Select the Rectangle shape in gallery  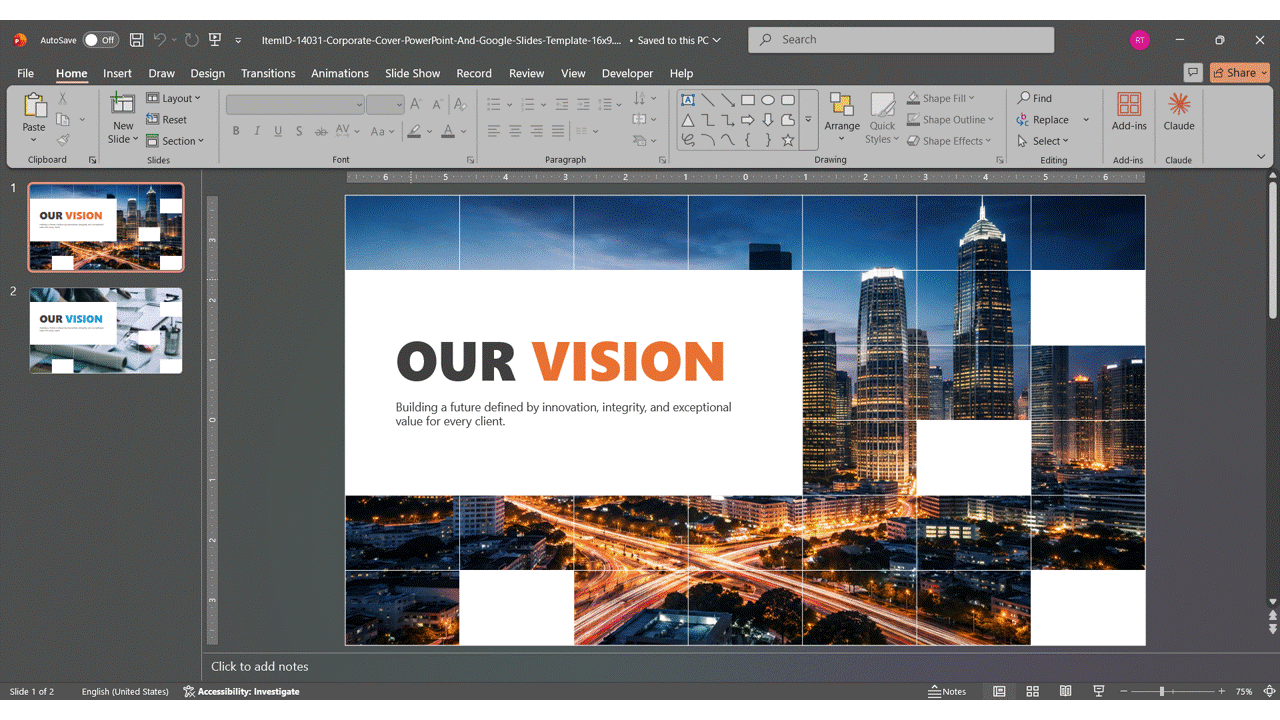748,100
